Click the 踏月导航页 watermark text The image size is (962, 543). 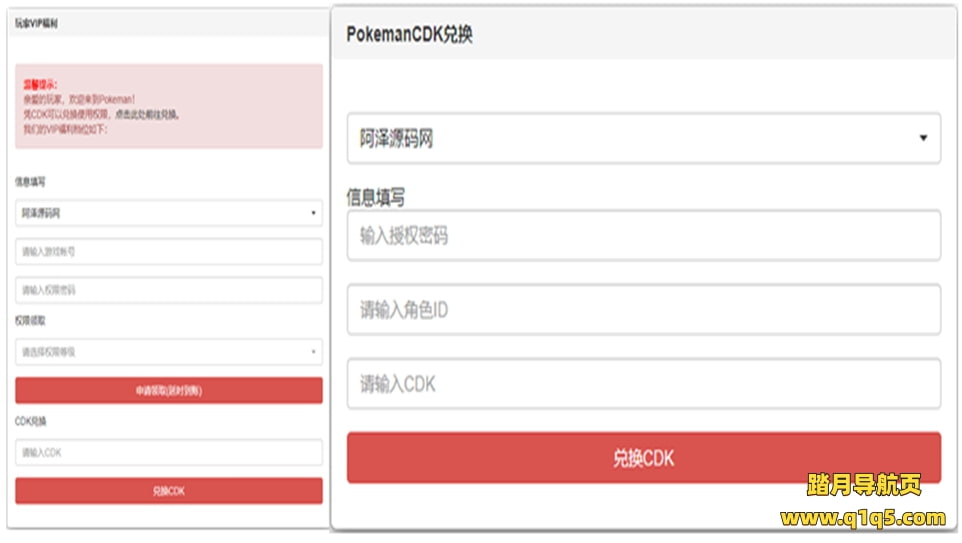[863, 486]
